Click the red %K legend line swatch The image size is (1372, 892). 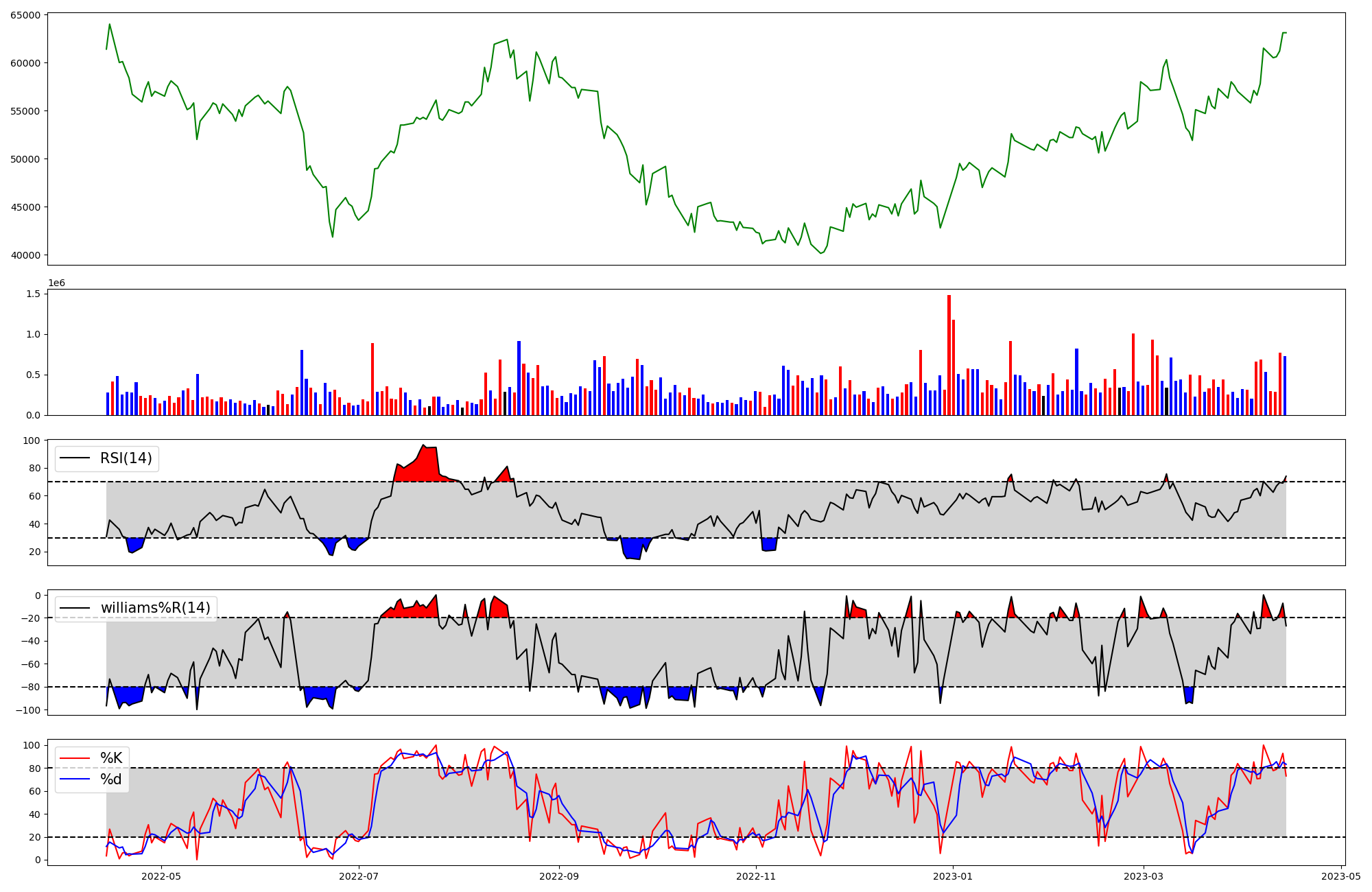pos(74,758)
